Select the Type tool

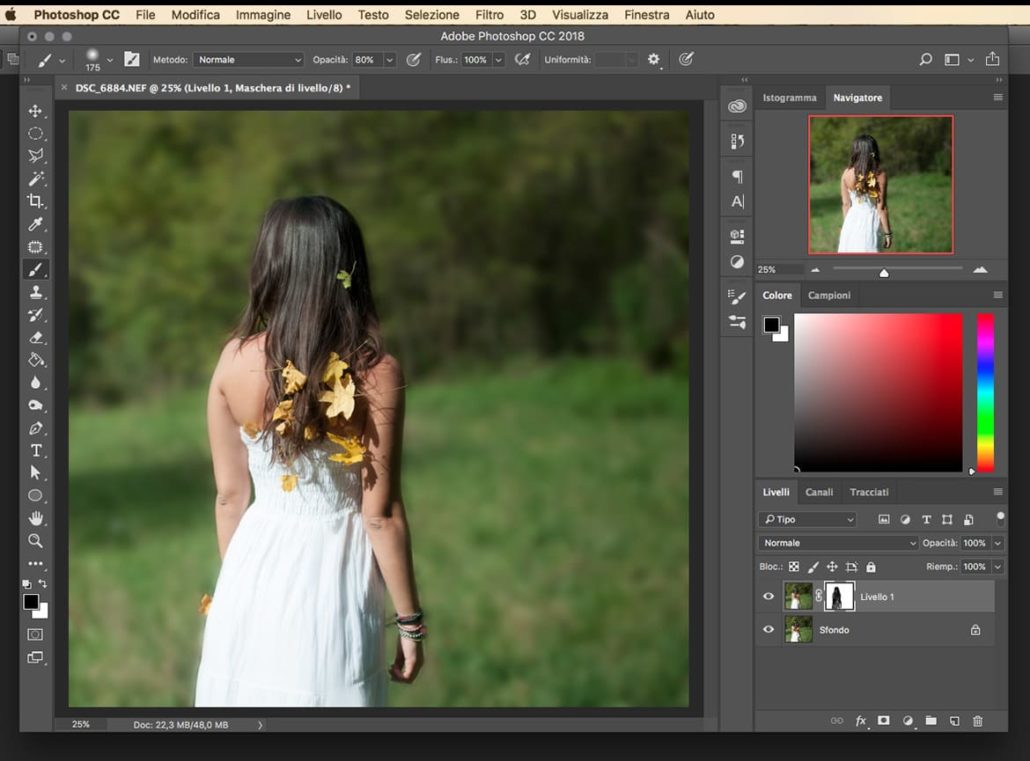[x=35, y=450]
